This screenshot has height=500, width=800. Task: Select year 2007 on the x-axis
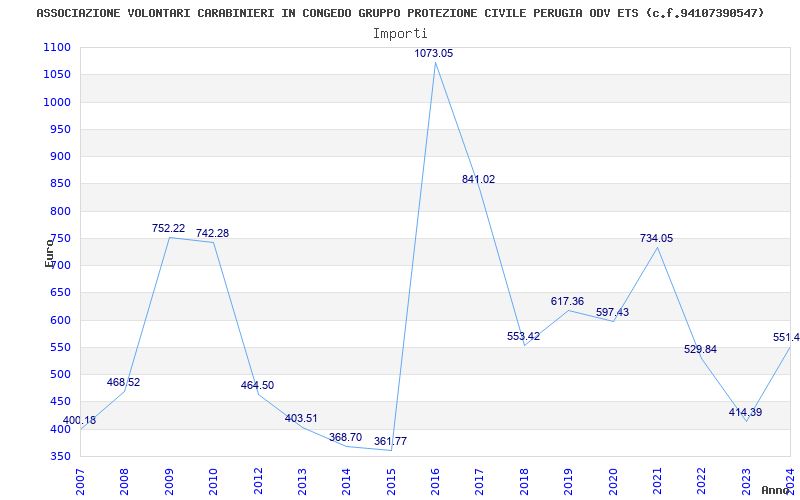click(x=80, y=481)
